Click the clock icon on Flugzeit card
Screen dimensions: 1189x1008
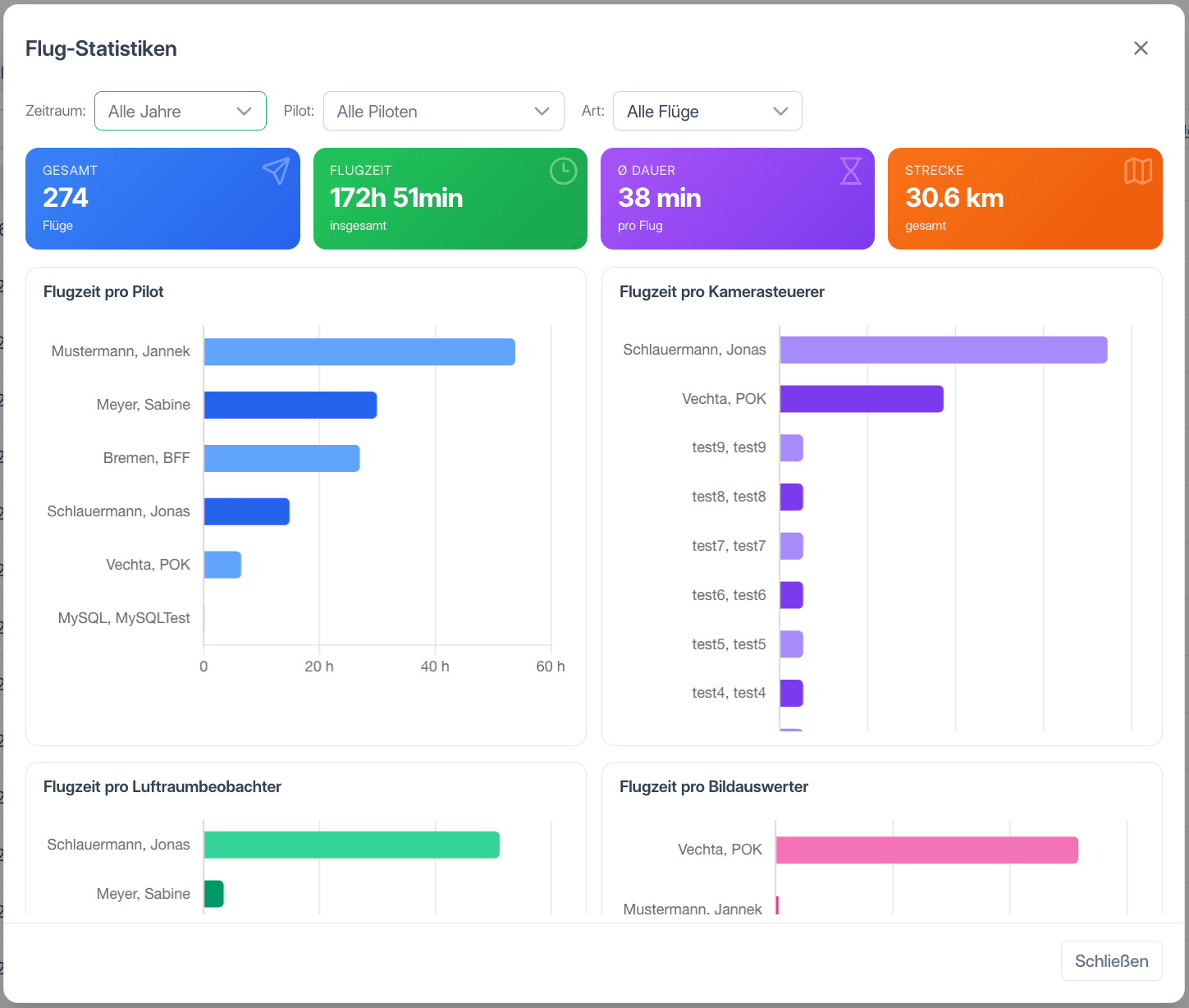(x=564, y=171)
